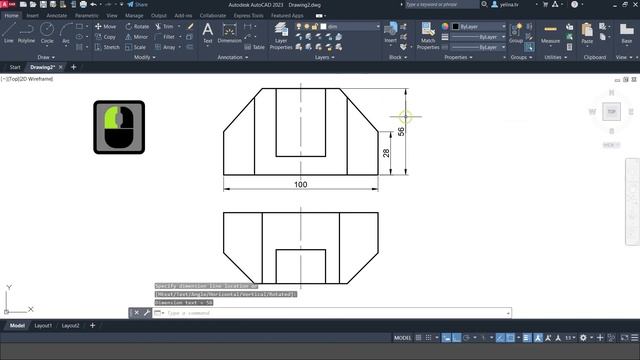Viewport: 640px width, 360px height.
Task: Activate the Trim command
Action: coord(164,26)
